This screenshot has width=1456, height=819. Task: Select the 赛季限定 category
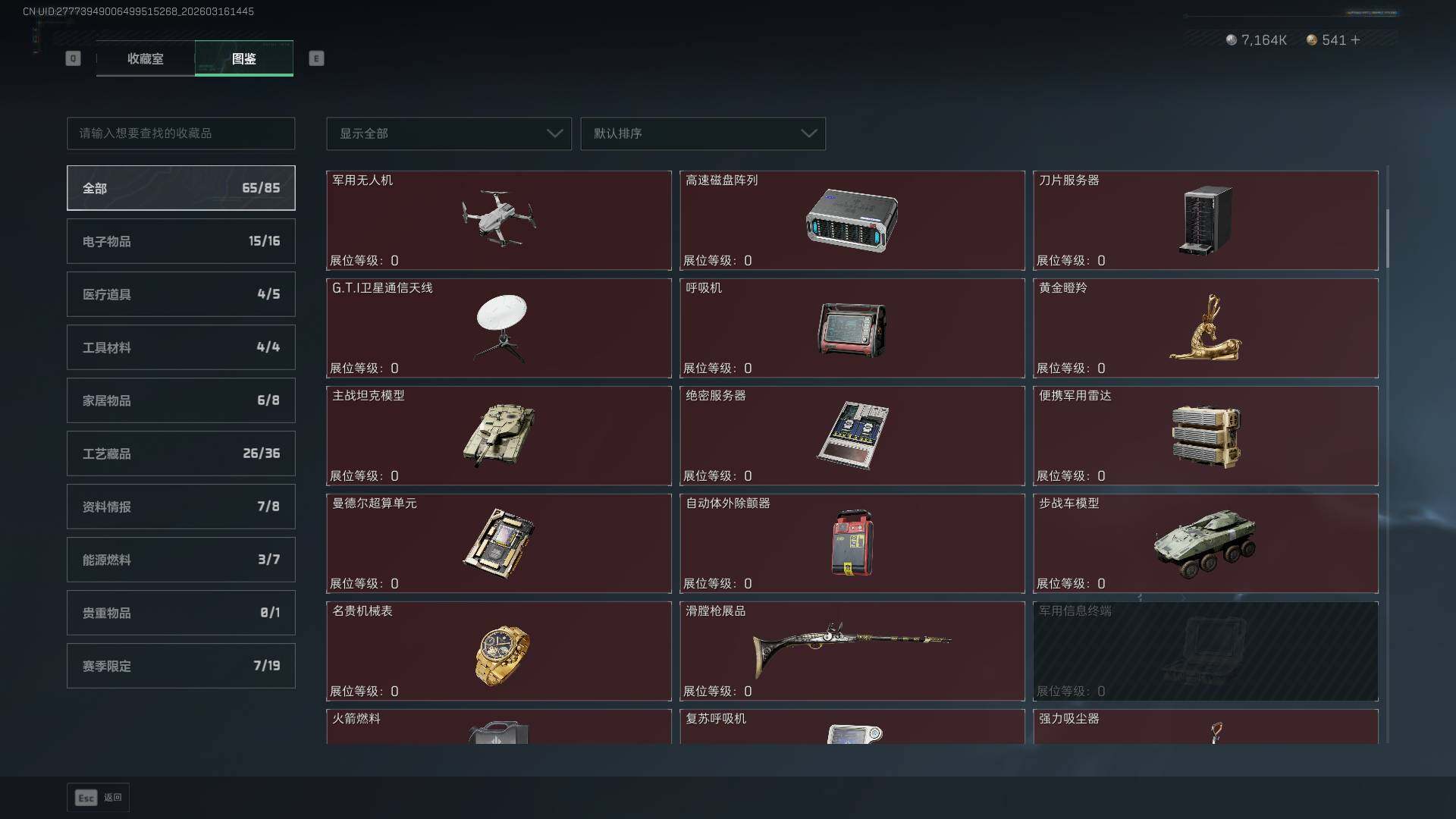click(181, 666)
